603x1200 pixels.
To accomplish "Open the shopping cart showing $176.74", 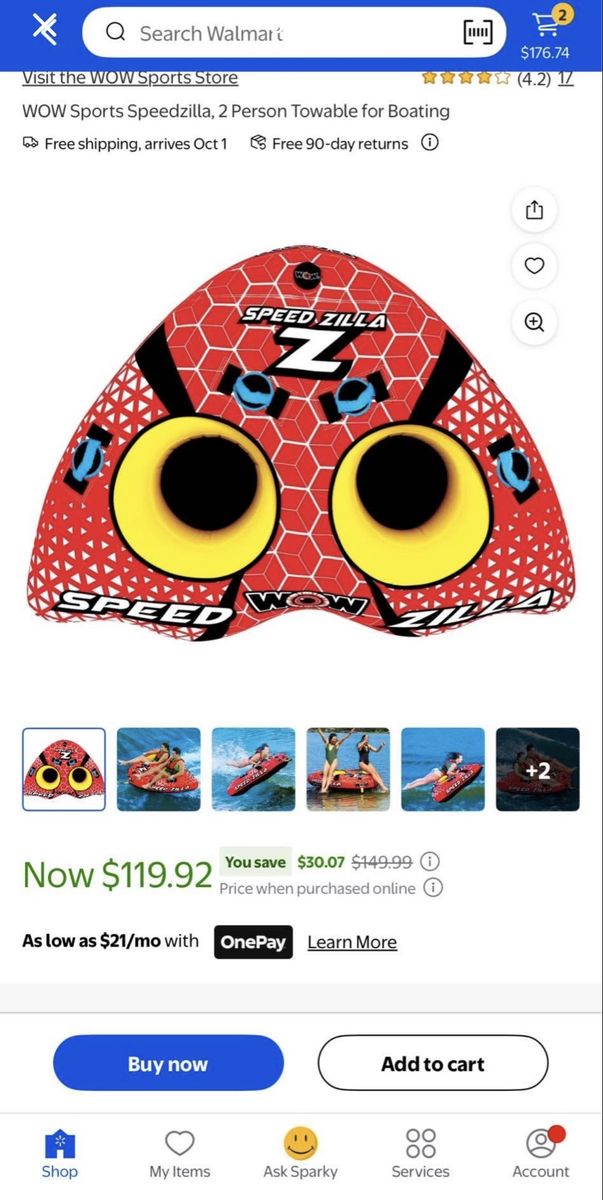I will click(x=545, y=33).
